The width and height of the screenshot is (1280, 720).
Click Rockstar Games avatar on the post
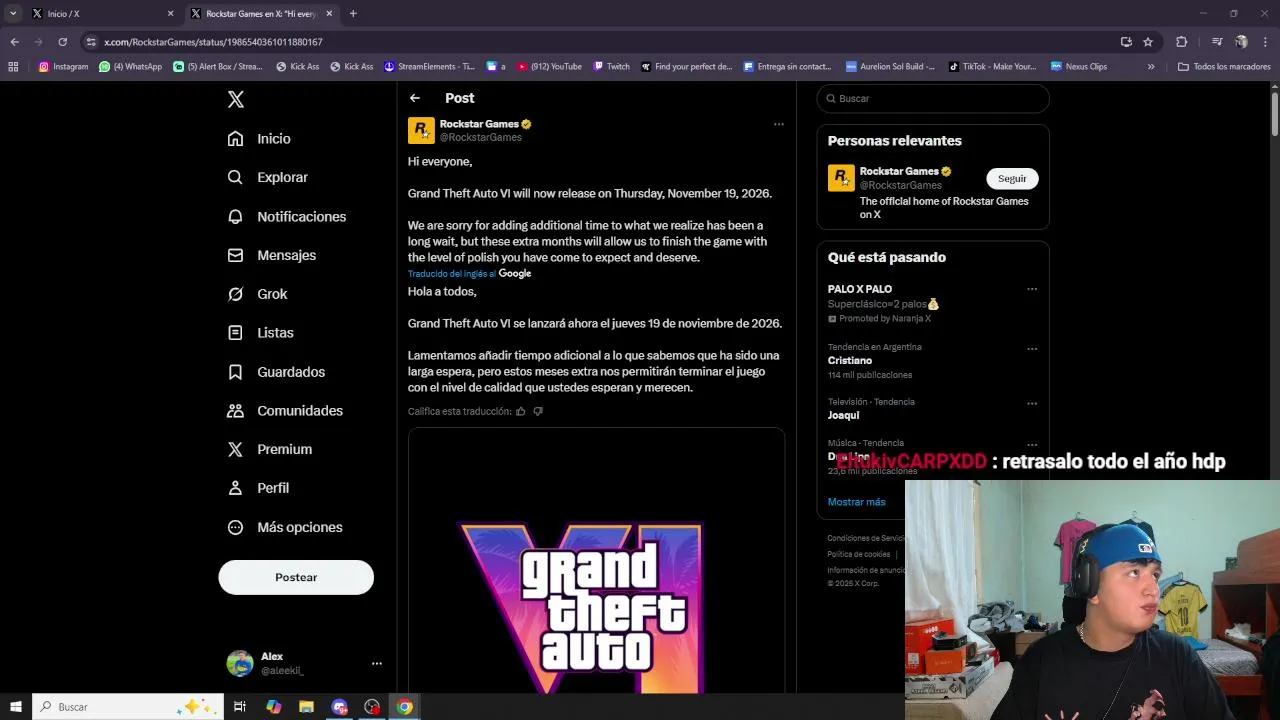(421, 130)
